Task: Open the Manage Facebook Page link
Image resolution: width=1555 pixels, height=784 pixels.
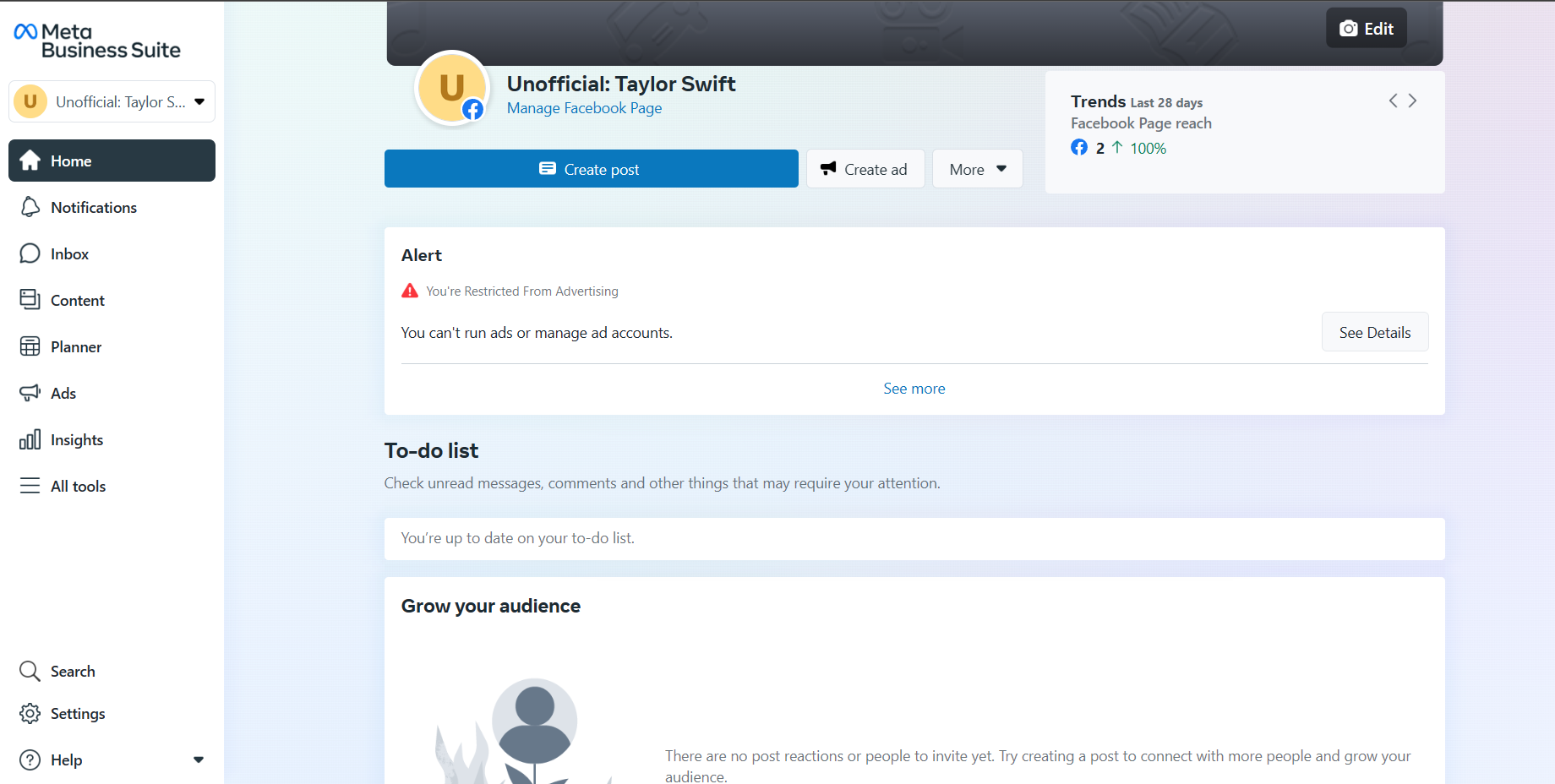Action: click(x=584, y=108)
